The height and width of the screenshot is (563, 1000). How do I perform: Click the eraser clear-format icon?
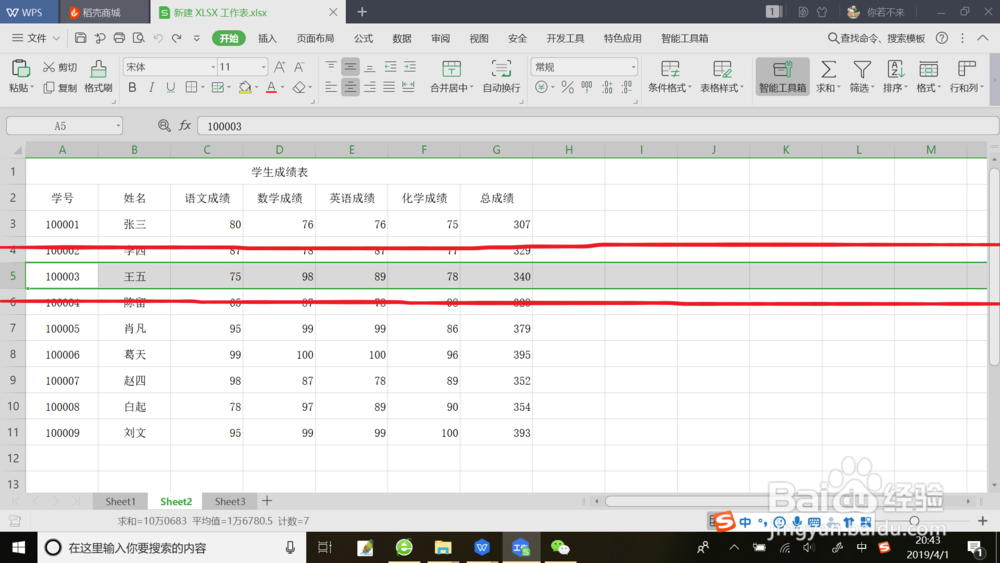point(298,87)
